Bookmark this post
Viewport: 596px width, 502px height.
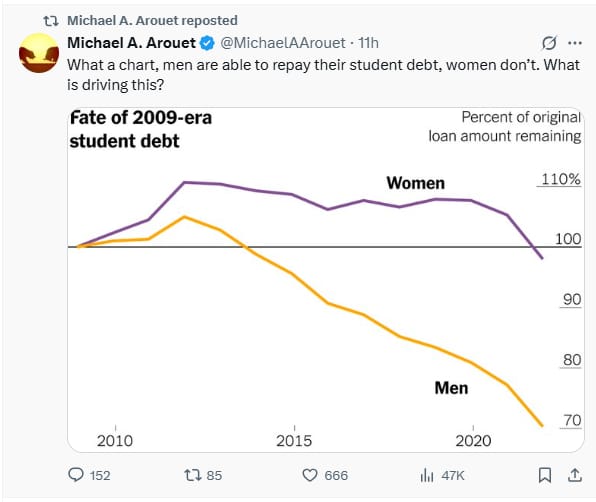(x=545, y=475)
